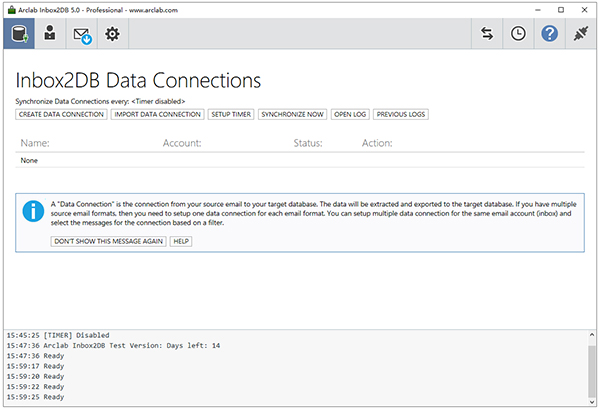Click the blue info icon in message box

point(33,211)
